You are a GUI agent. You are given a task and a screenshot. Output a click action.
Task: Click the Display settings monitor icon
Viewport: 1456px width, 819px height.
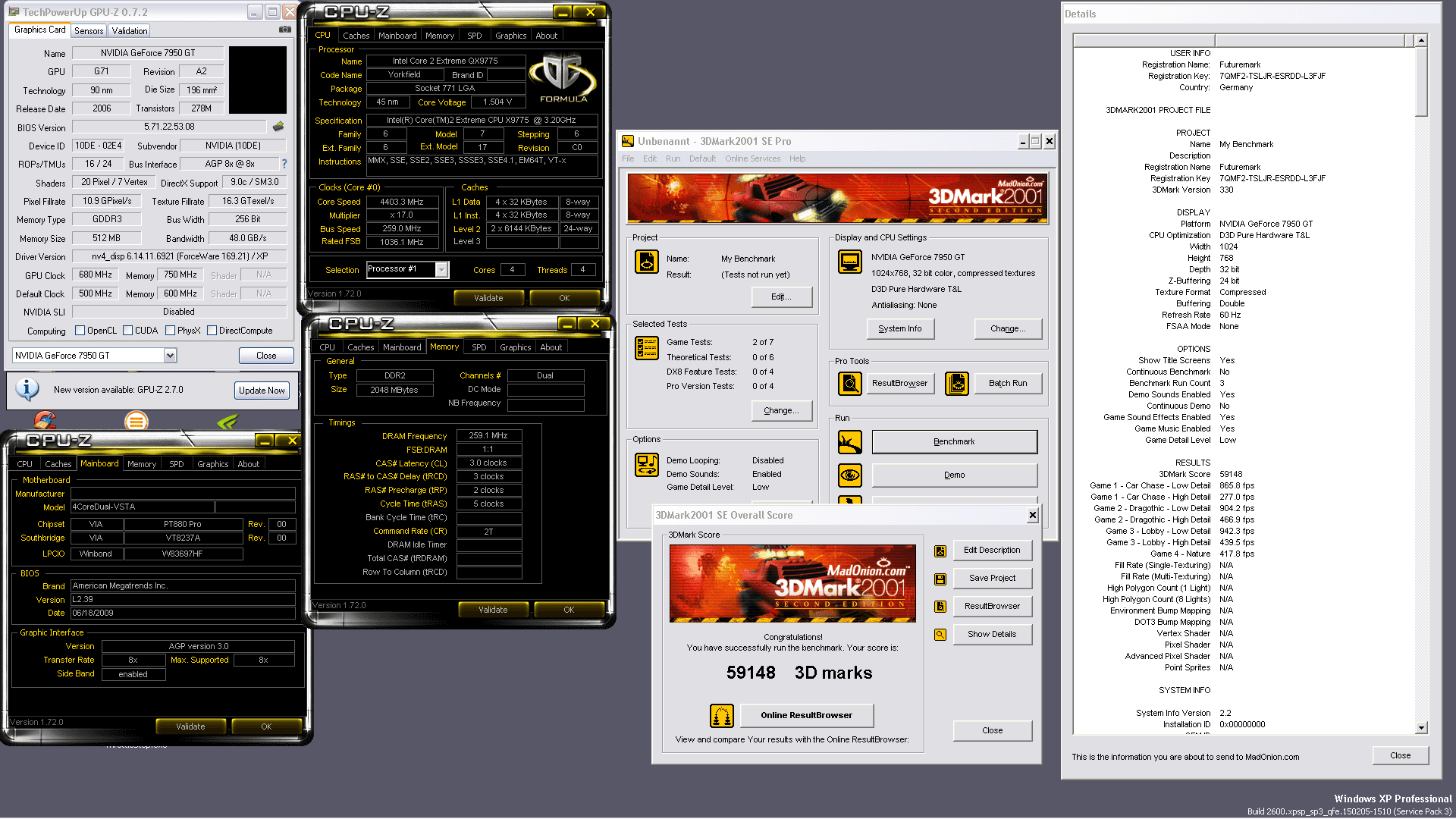(x=850, y=262)
